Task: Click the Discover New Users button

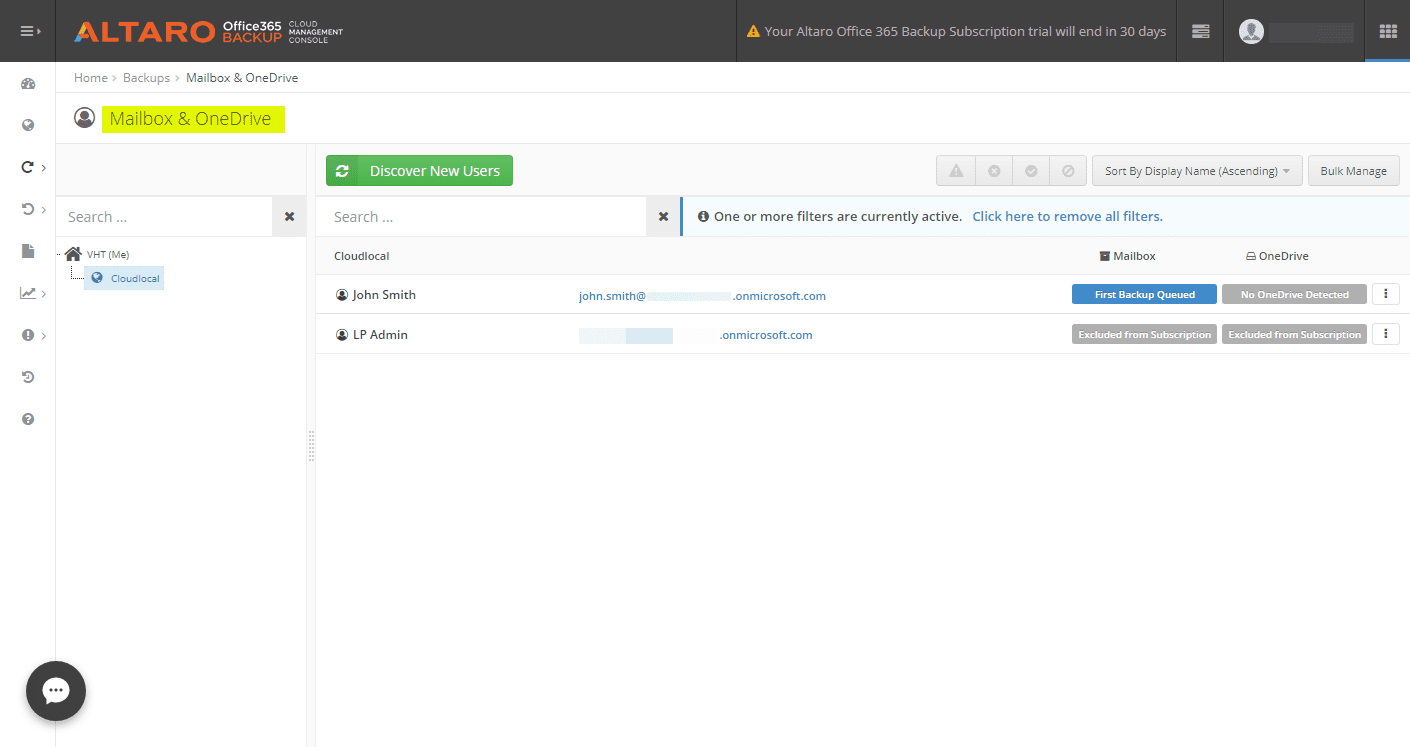Action: point(419,171)
